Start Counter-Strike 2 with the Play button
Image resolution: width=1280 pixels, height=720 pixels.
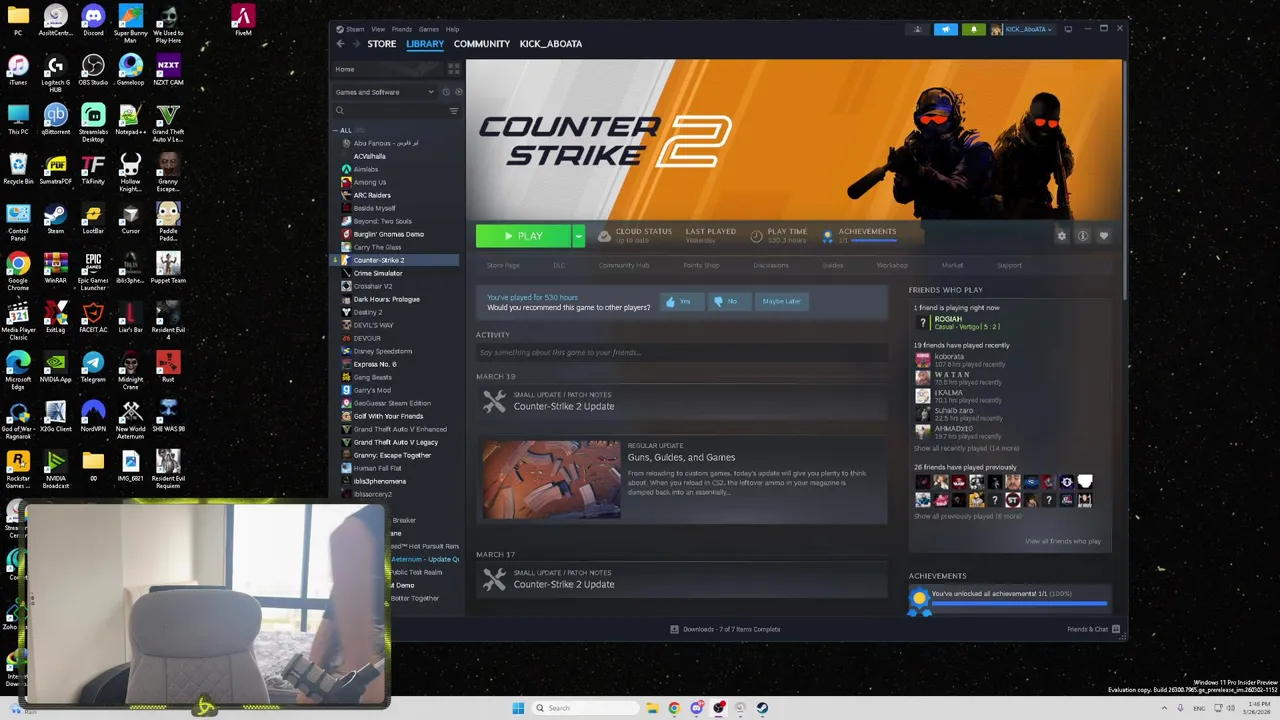(x=523, y=236)
